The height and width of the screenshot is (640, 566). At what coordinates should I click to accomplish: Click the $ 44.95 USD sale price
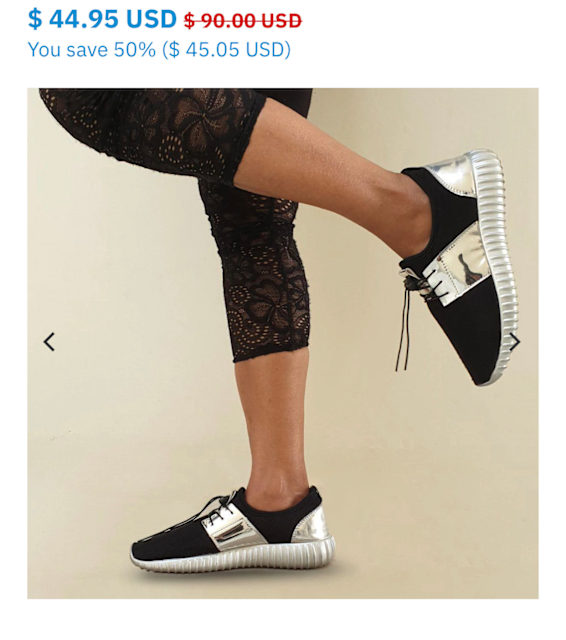[x=102, y=19]
